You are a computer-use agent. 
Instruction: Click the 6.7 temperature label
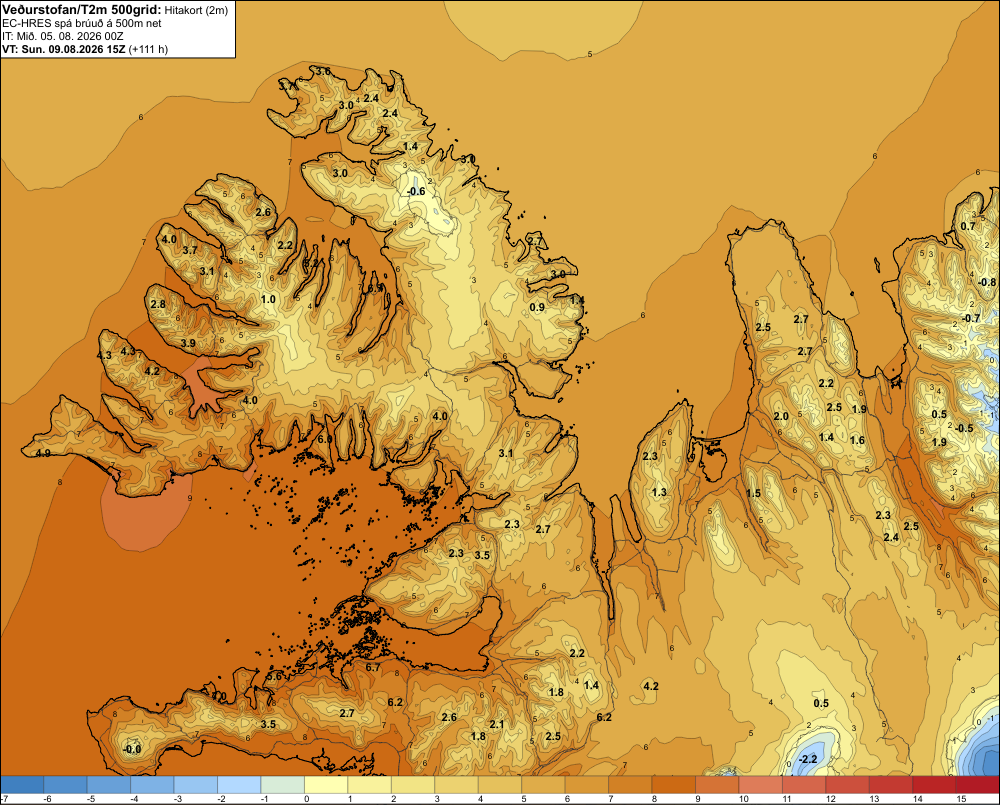click(372, 667)
